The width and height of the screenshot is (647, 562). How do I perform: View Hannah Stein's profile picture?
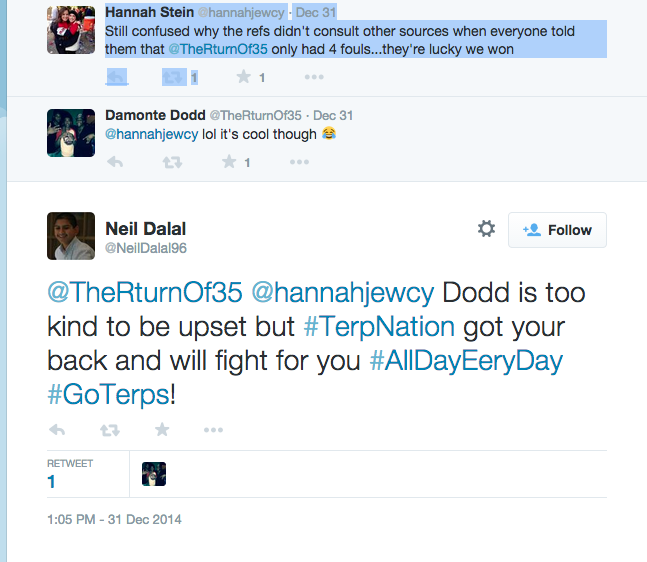coord(71,37)
